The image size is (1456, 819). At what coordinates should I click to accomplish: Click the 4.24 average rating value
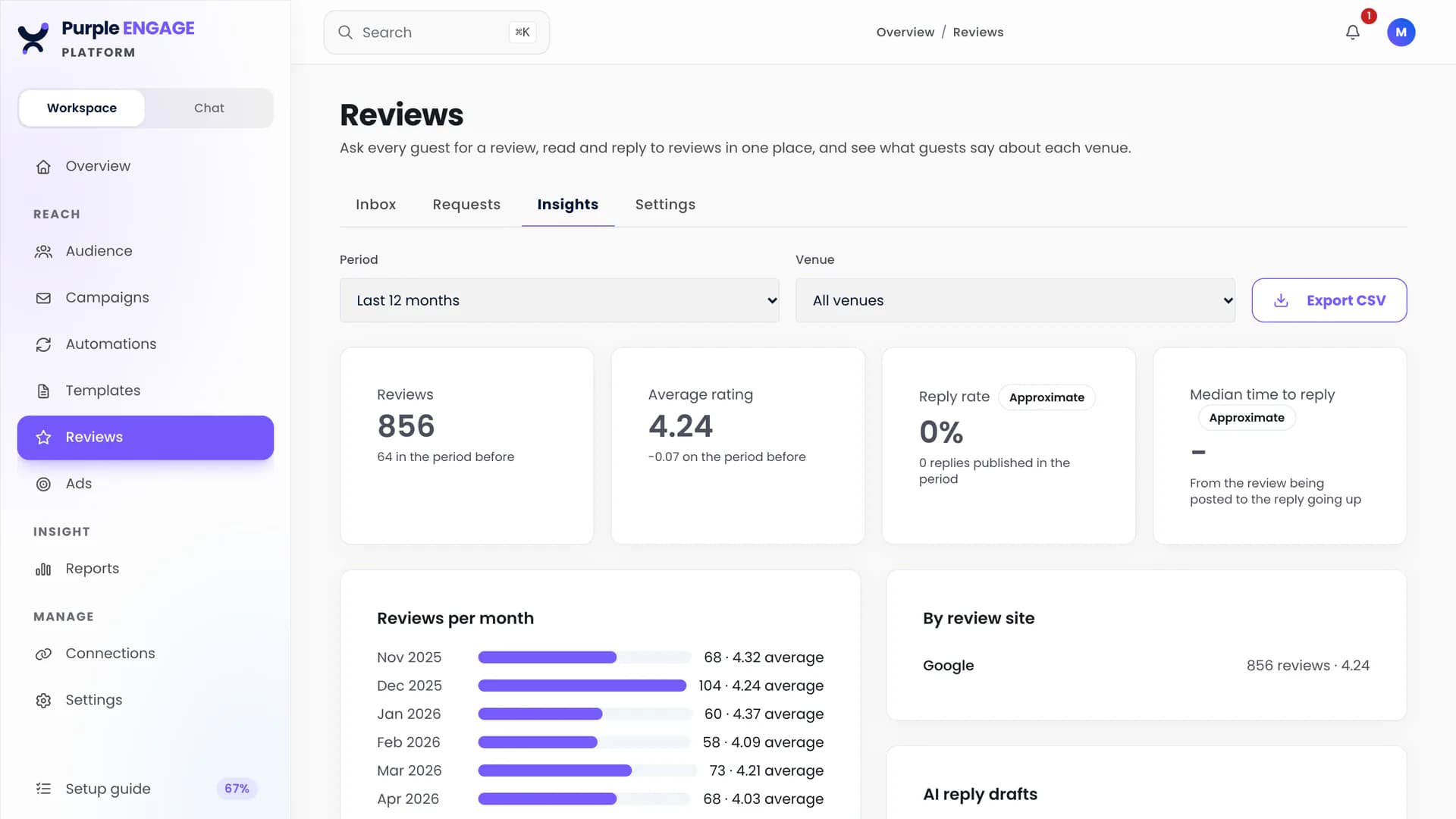click(x=680, y=426)
